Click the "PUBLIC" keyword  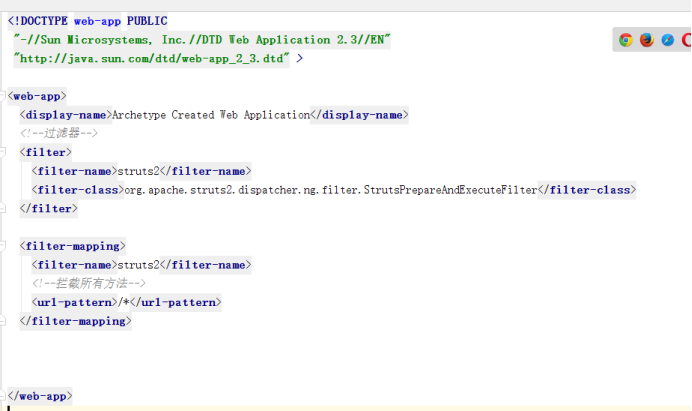[147, 21]
